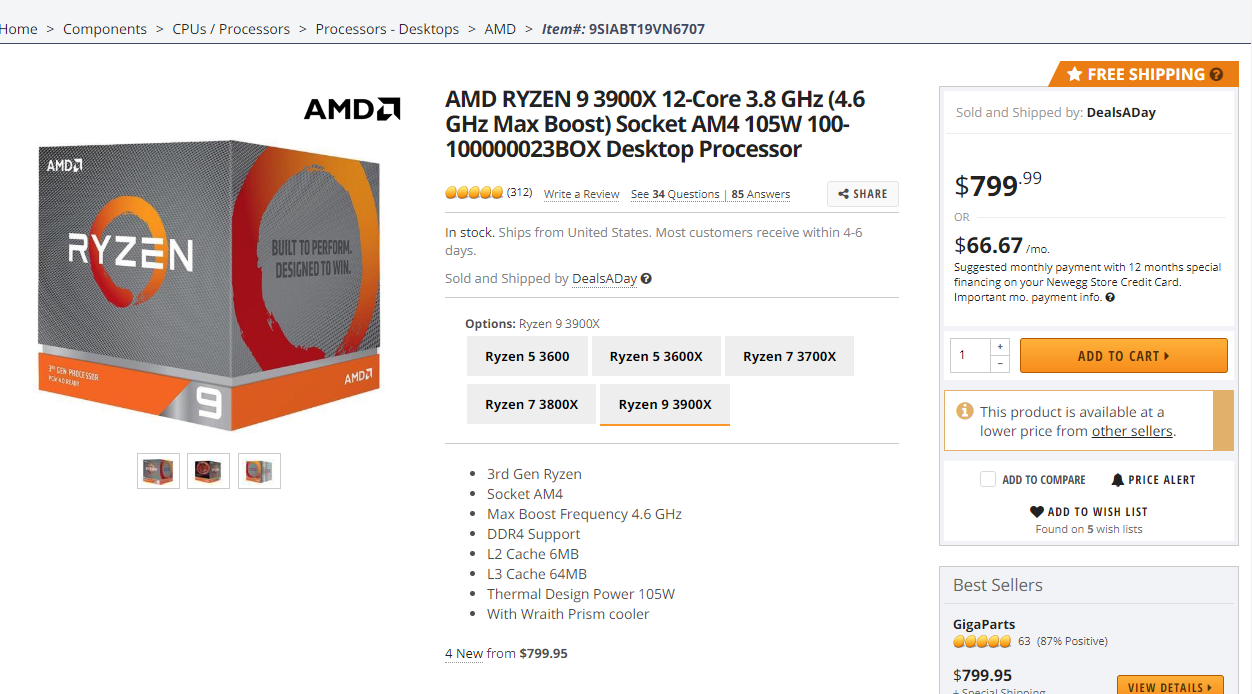Open the CPUs / Processors breadcrumb
The image size is (1252, 694).
click(x=231, y=29)
